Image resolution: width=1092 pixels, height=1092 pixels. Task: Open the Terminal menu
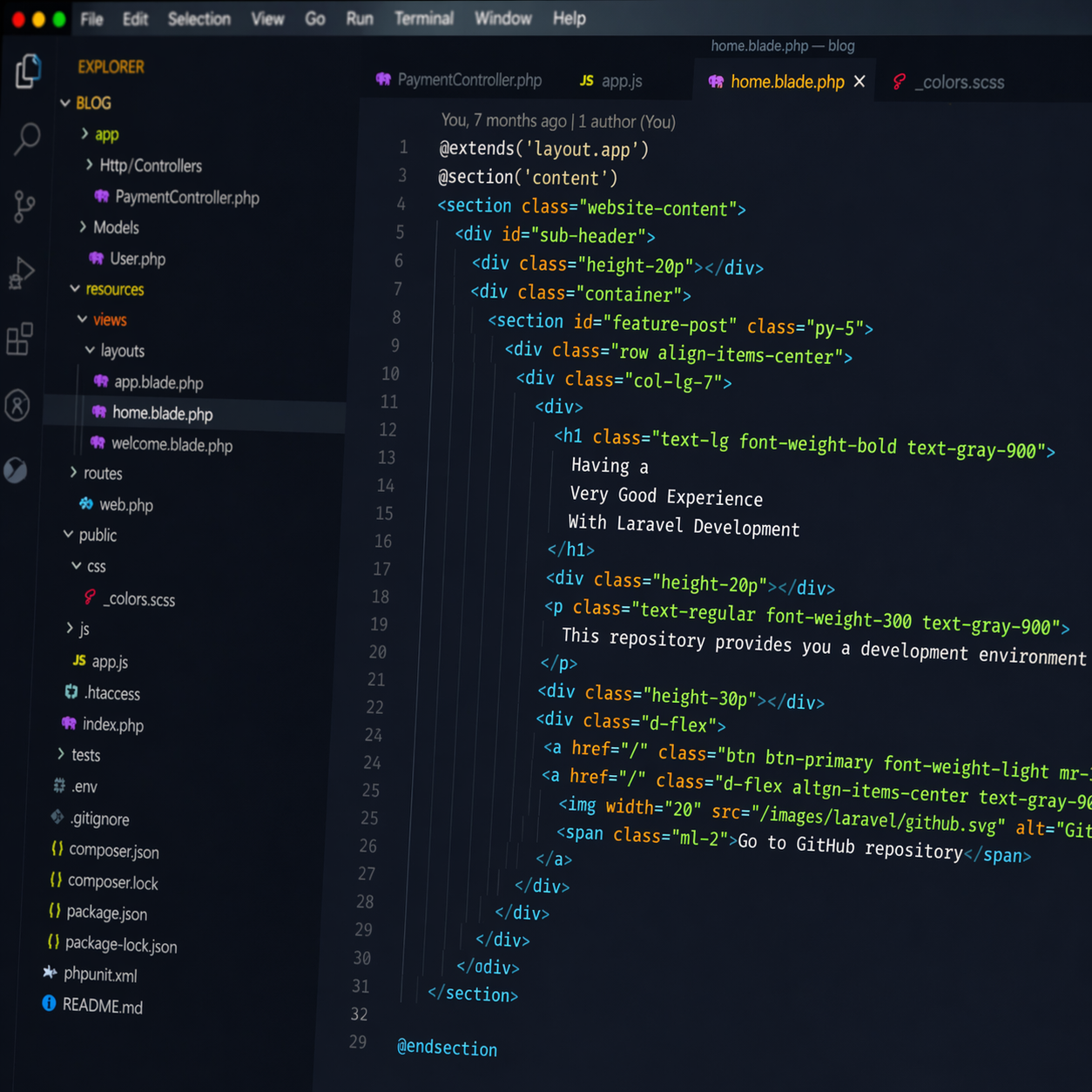[x=423, y=18]
